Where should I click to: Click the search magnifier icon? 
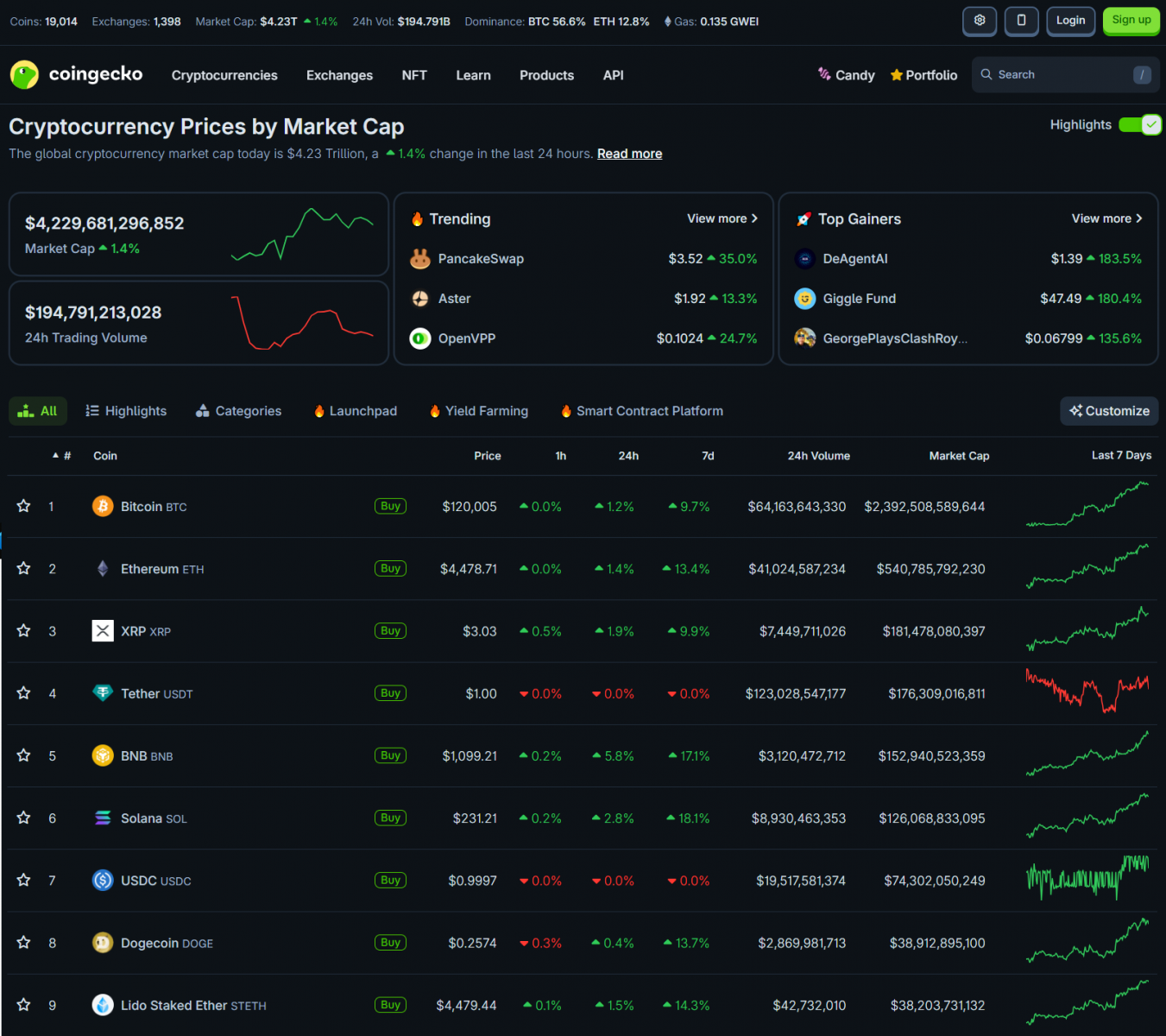pos(988,74)
